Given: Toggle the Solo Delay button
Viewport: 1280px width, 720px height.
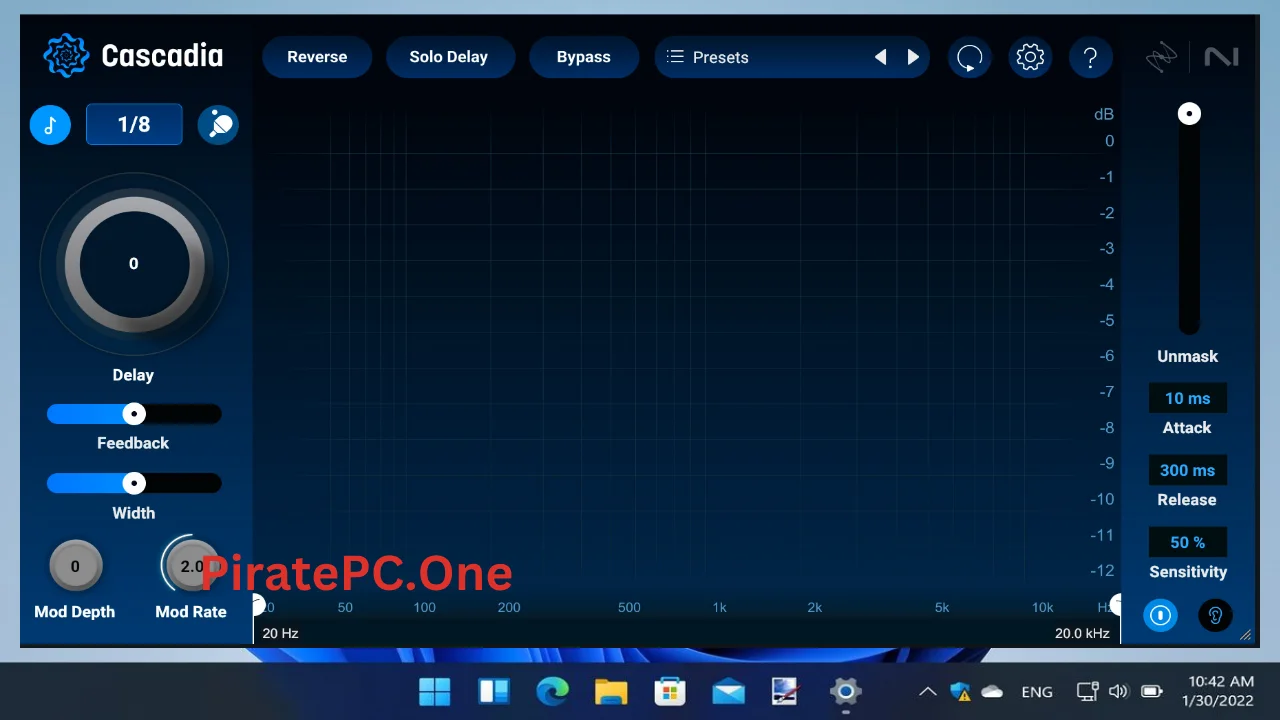Looking at the screenshot, I should tap(449, 57).
